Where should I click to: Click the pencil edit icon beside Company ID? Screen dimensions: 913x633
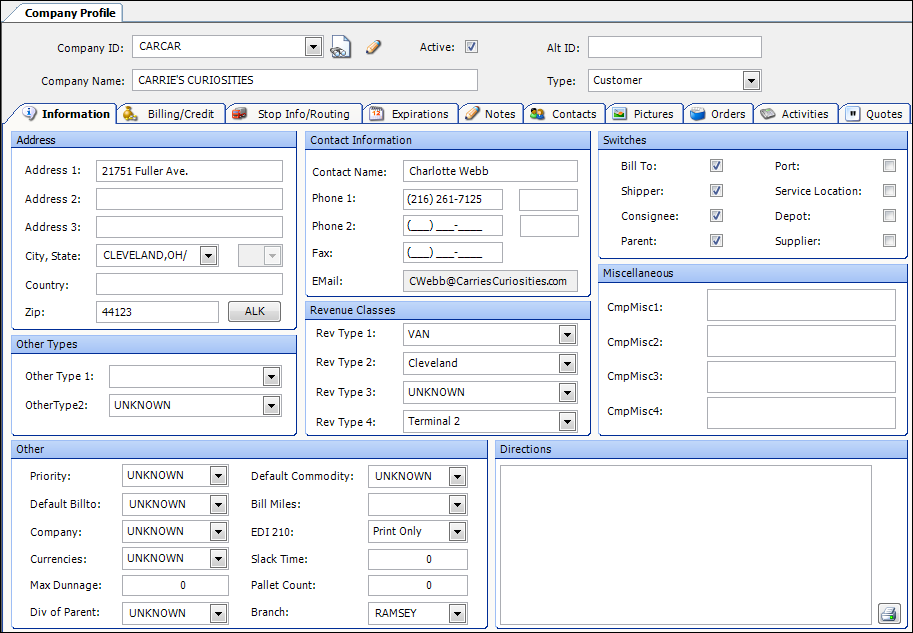[x=374, y=47]
